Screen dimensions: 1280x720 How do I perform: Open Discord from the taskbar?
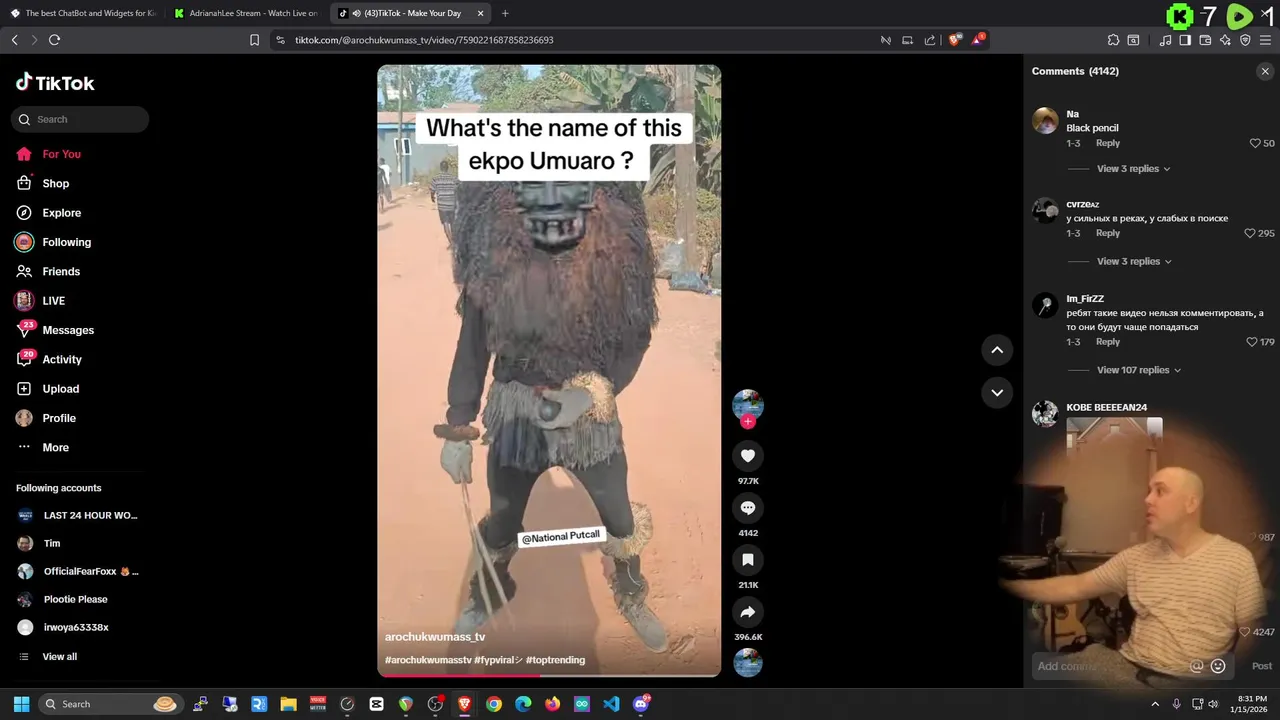pos(641,704)
